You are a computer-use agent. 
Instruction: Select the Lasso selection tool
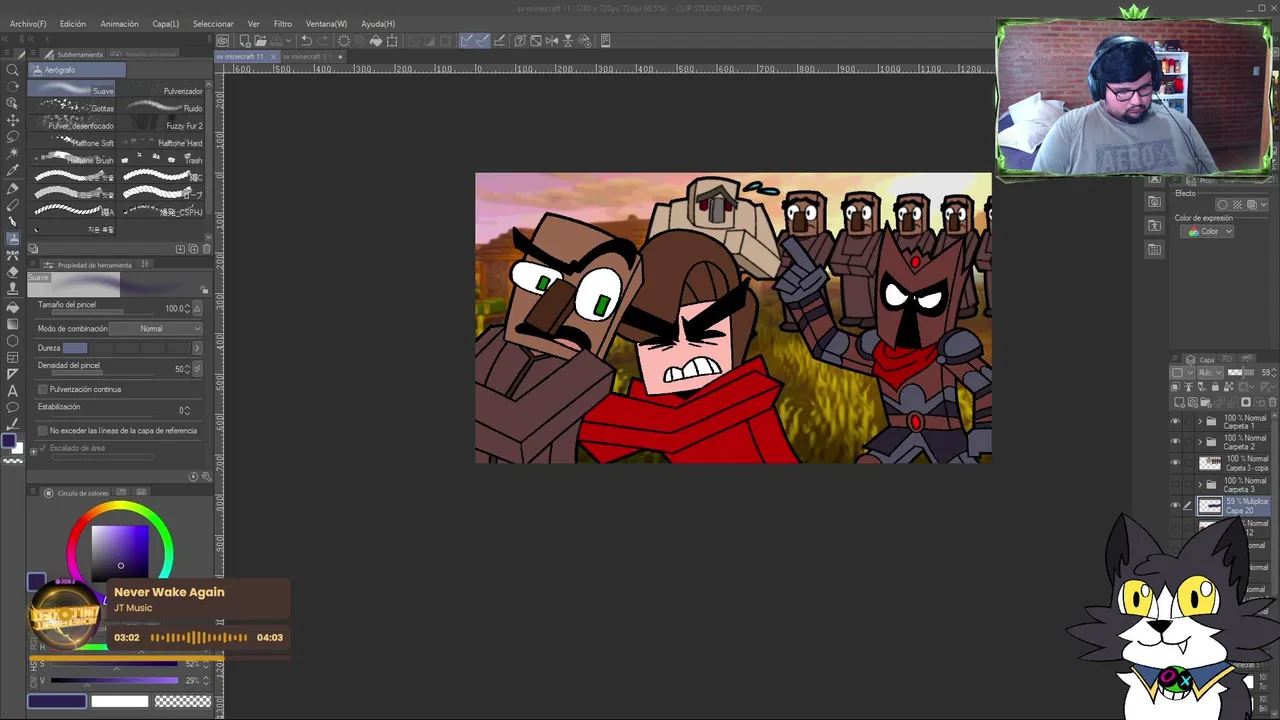(x=13, y=136)
